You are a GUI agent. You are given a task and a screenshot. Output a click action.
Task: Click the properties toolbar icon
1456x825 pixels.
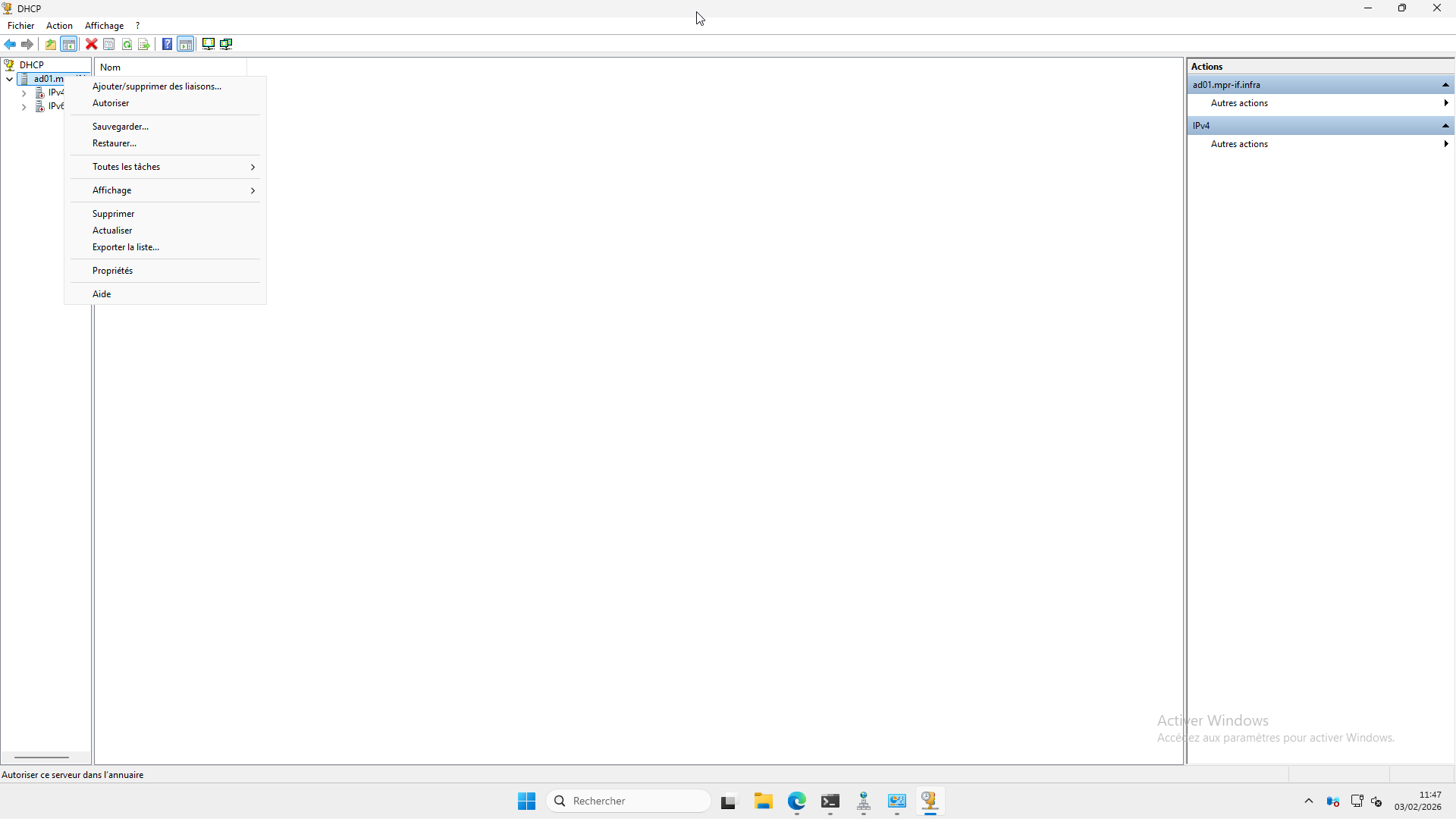tap(108, 44)
